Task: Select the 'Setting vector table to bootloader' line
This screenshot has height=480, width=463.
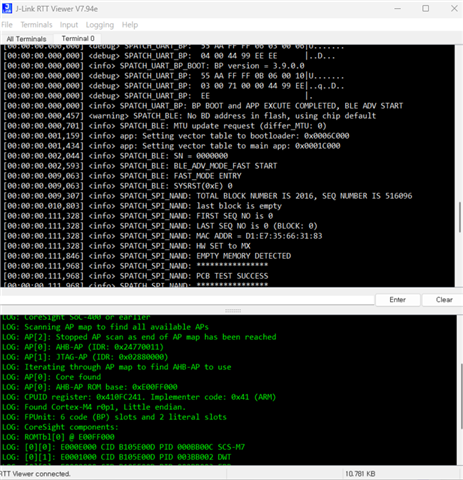Action: pyautogui.click(x=176, y=136)
